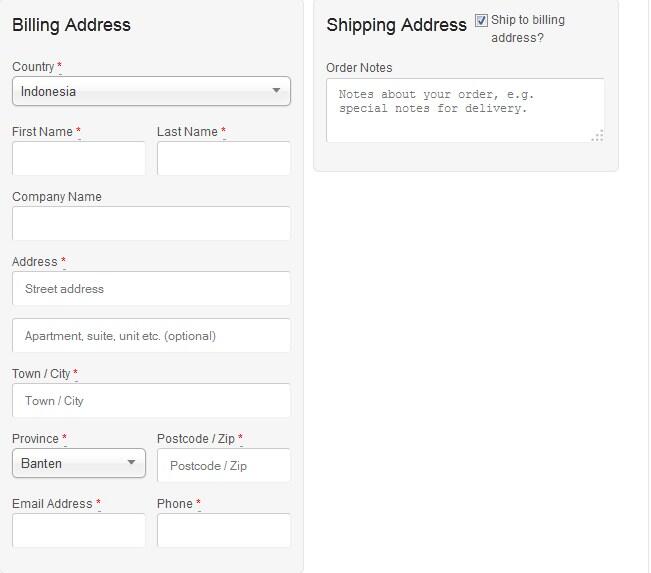Click the Order Notes resize handle
The image size is (651, 573).
coord(597,135)
